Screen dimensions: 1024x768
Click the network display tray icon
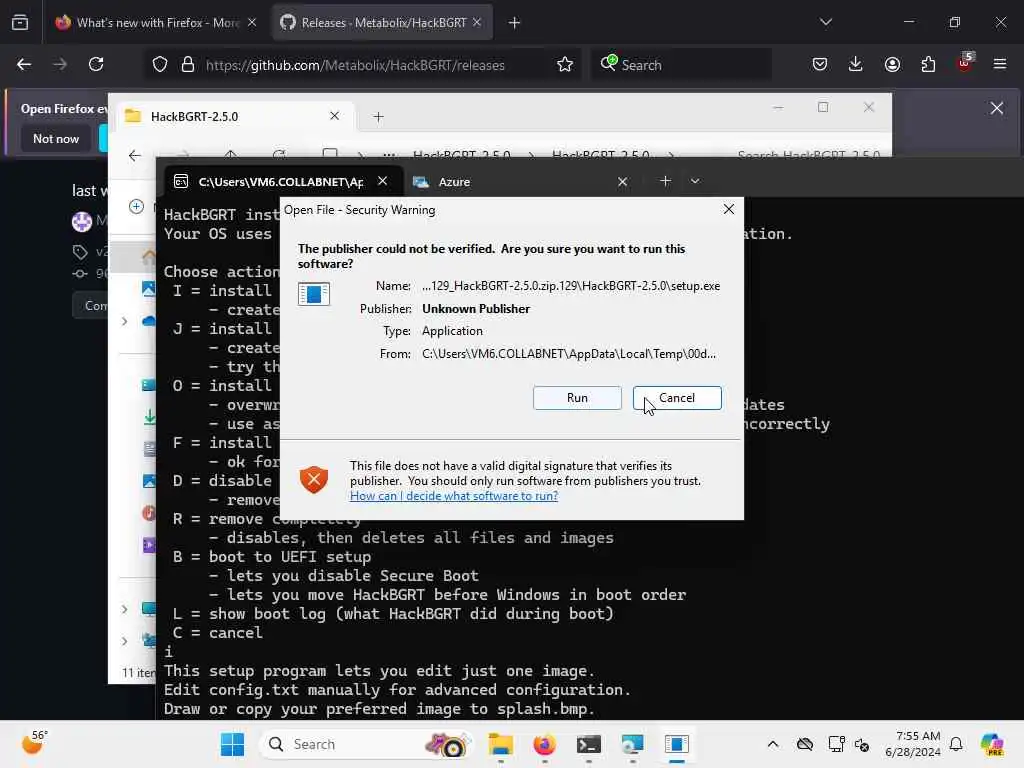(836, 744)
